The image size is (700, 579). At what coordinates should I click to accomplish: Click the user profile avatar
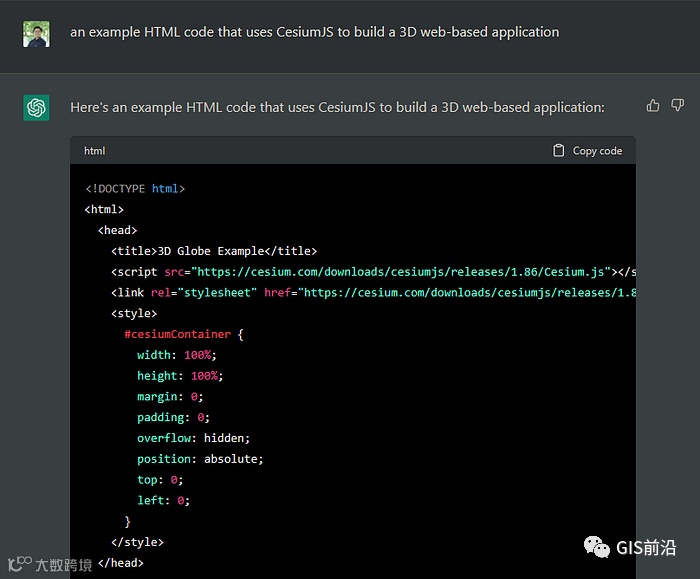(37, 34)
